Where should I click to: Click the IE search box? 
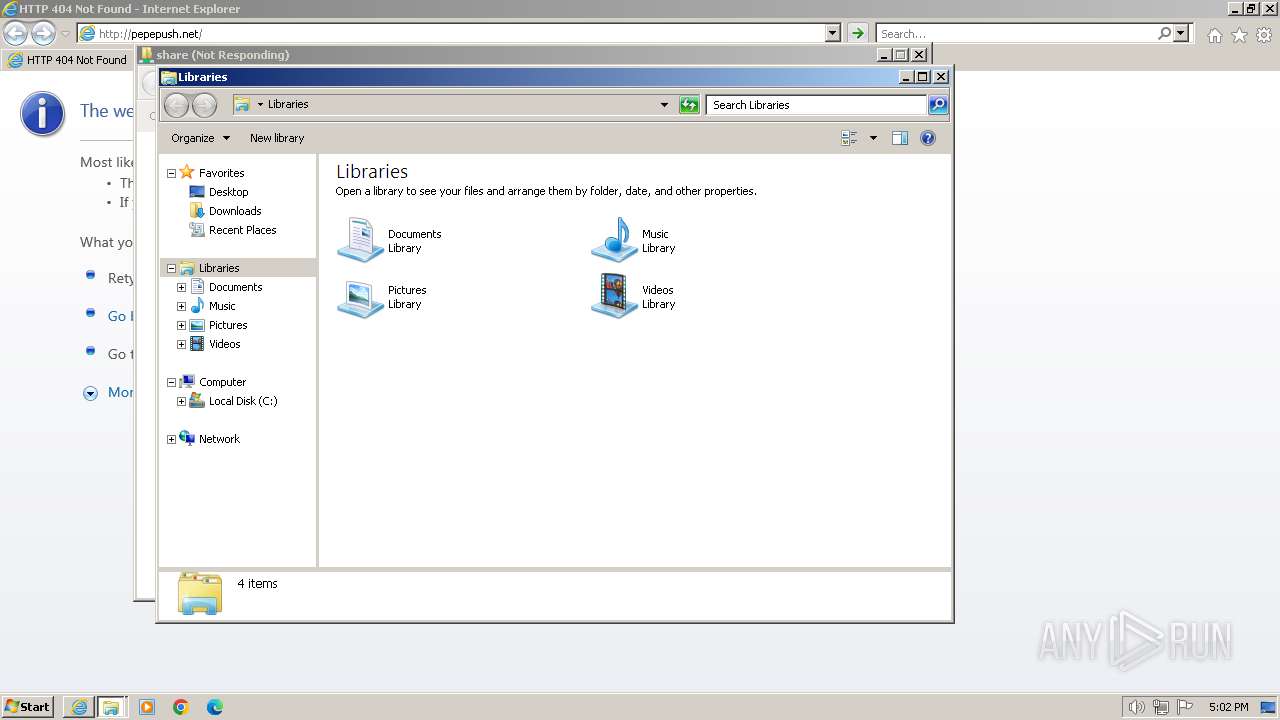[x=1018, y=34]
